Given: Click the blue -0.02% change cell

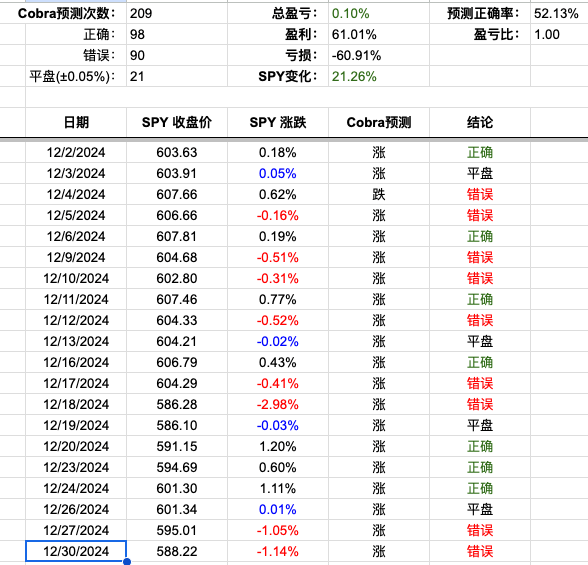Looking at the screenshot, I should tap(278, 341).
